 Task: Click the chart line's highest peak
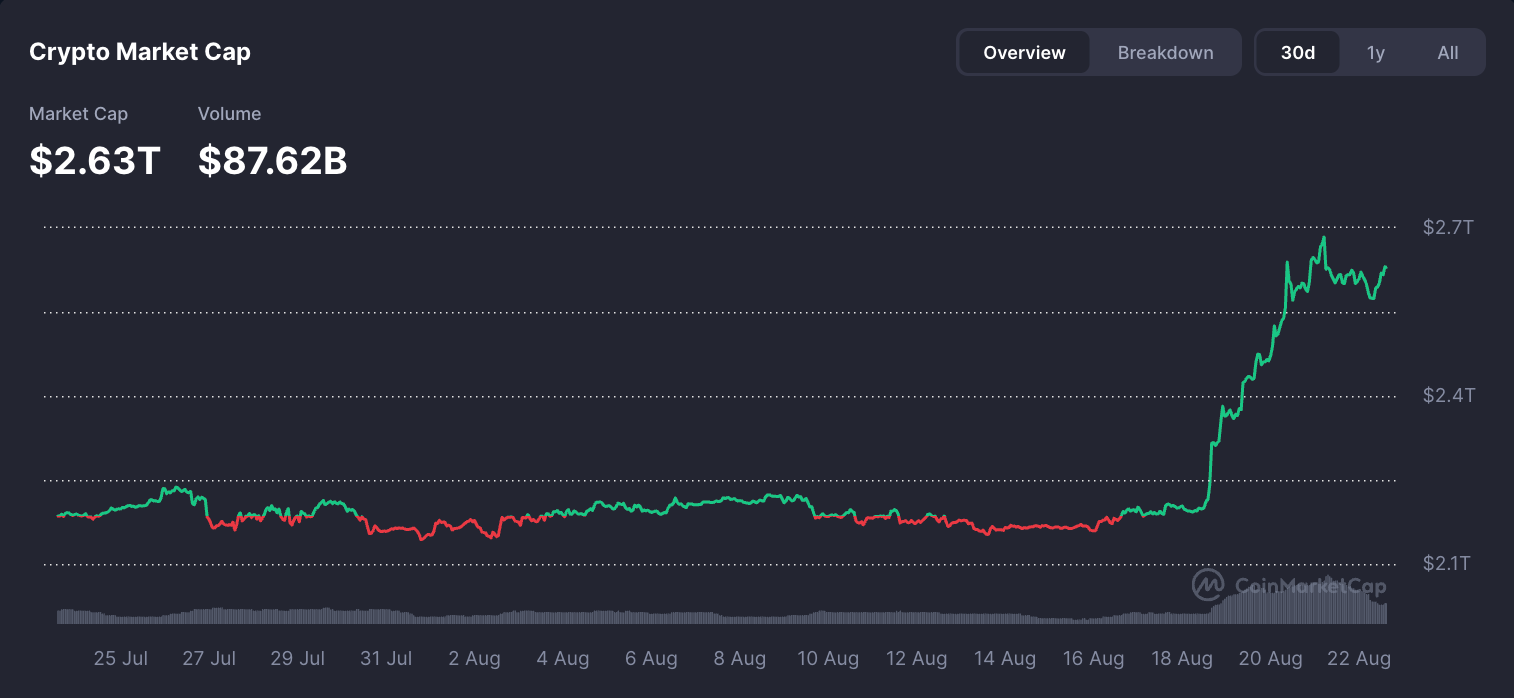(x=1324, y=238)
